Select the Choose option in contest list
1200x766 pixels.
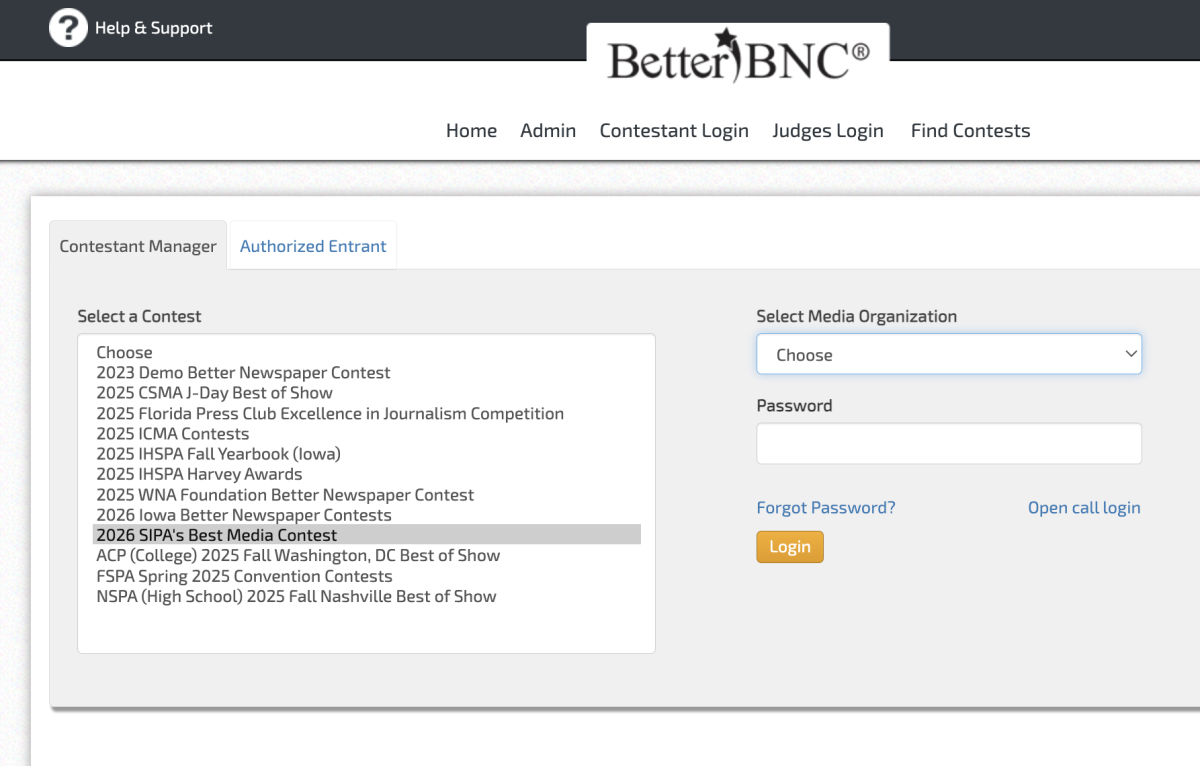(366, 353)
